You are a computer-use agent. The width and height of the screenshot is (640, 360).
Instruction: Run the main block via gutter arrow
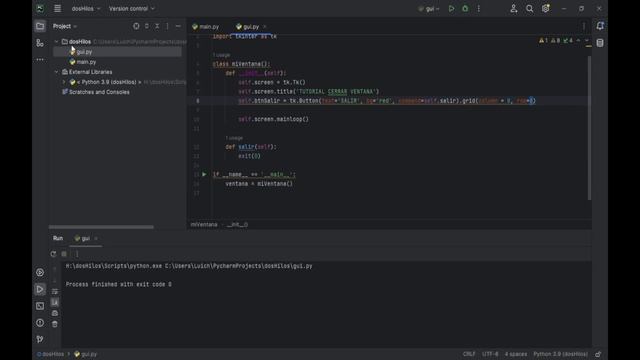click(204, 174)
